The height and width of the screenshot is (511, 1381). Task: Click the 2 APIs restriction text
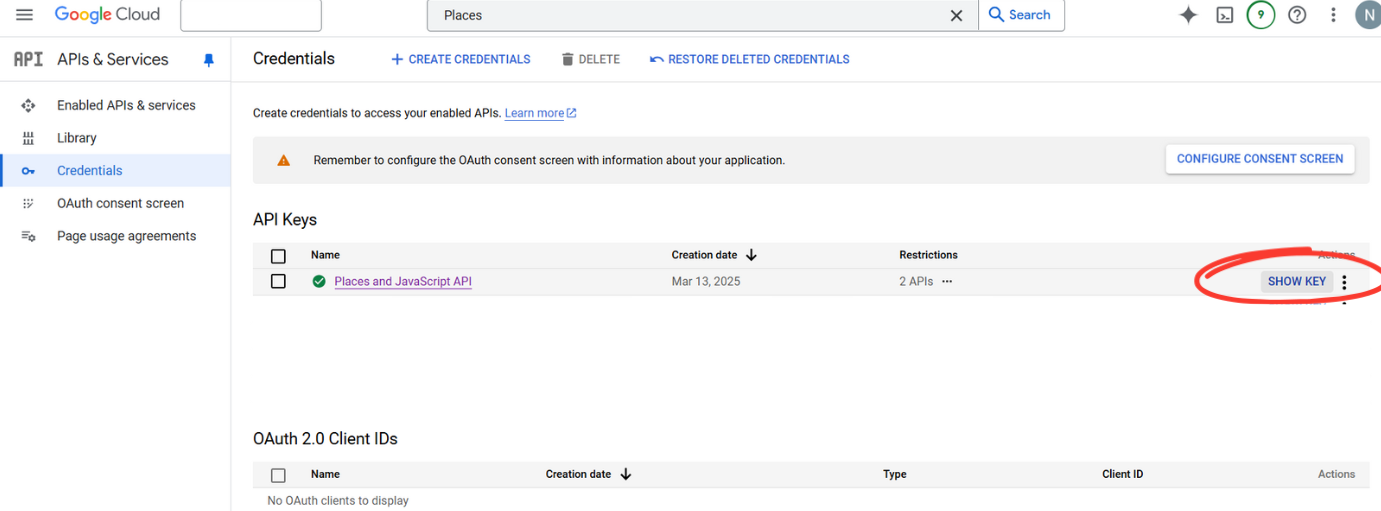point(916,282)
